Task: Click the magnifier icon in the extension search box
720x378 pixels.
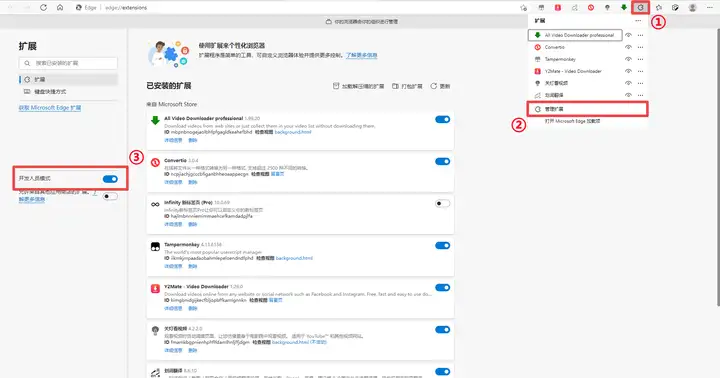Action: (27, 63)
